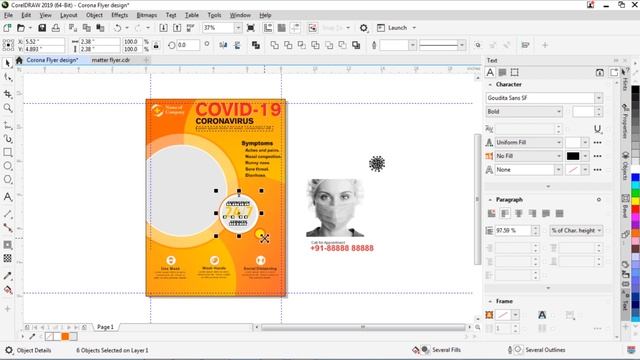This screenshot has height=360, width=640.
Task: Open the zoom level dropdown
Action: click(x=238, y=28)
